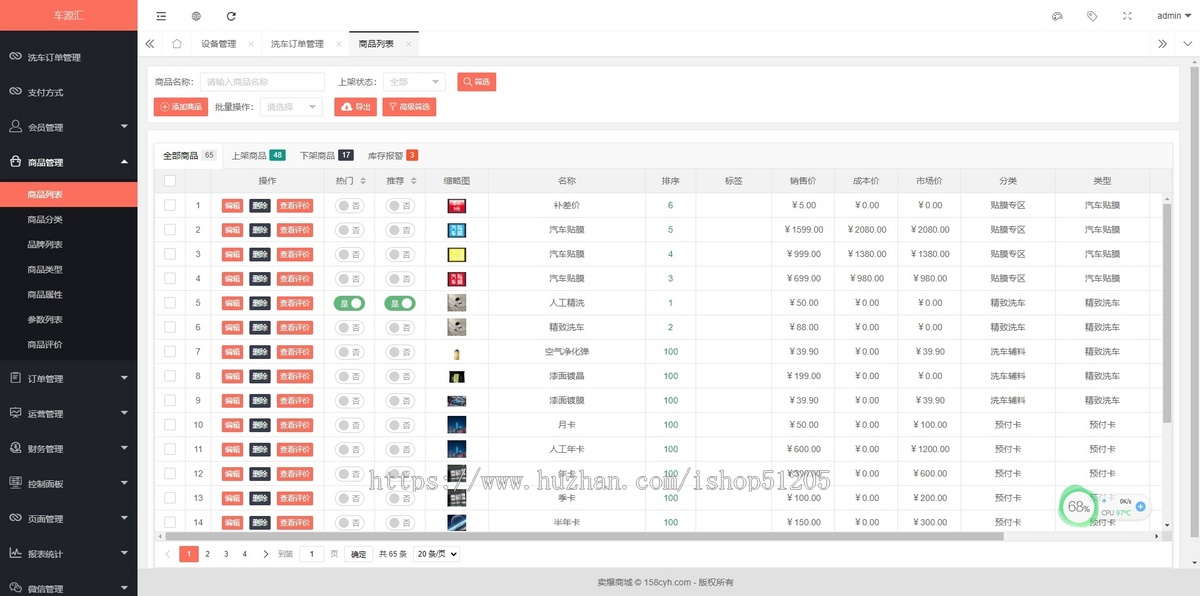1200x596 pixels.
Task: Click the 筛选 search button
Action: pos(476,82)
